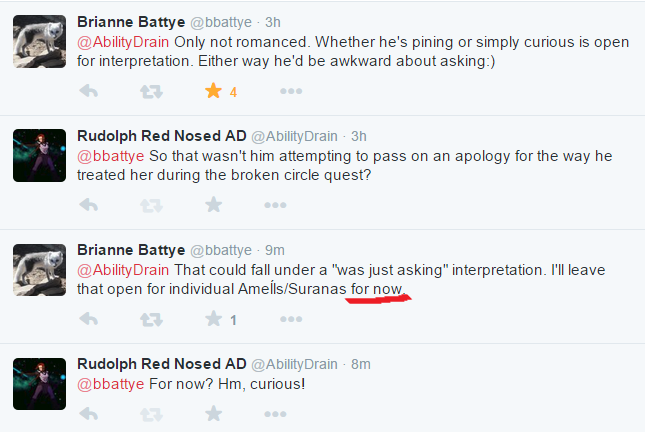Favorite Rudolph's broken circle quest tweet
The width and height of the screenshot is (645, 432).
[212, 205]
